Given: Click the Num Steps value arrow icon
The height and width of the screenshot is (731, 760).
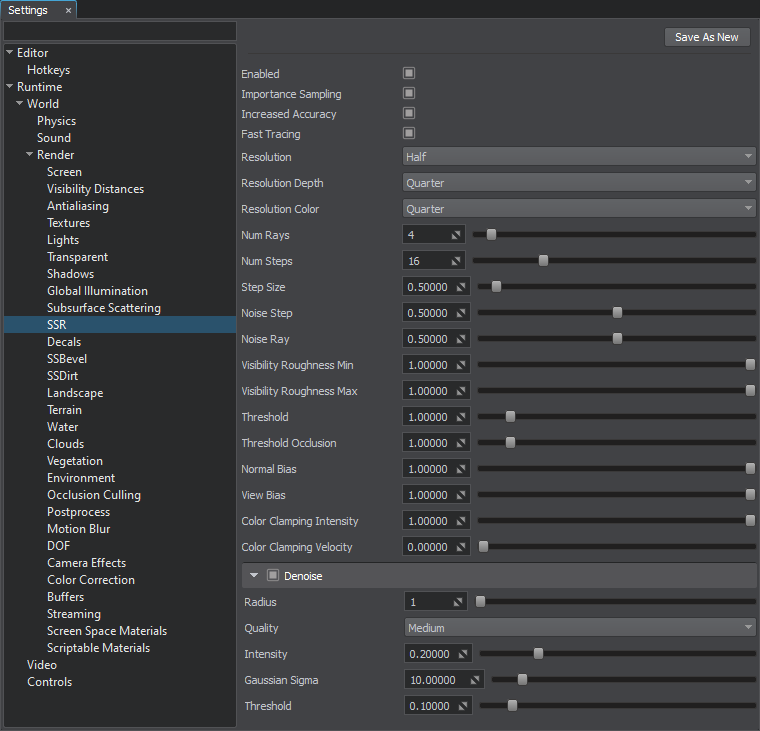Looking at the screenshot, I should tap(456, 261).
